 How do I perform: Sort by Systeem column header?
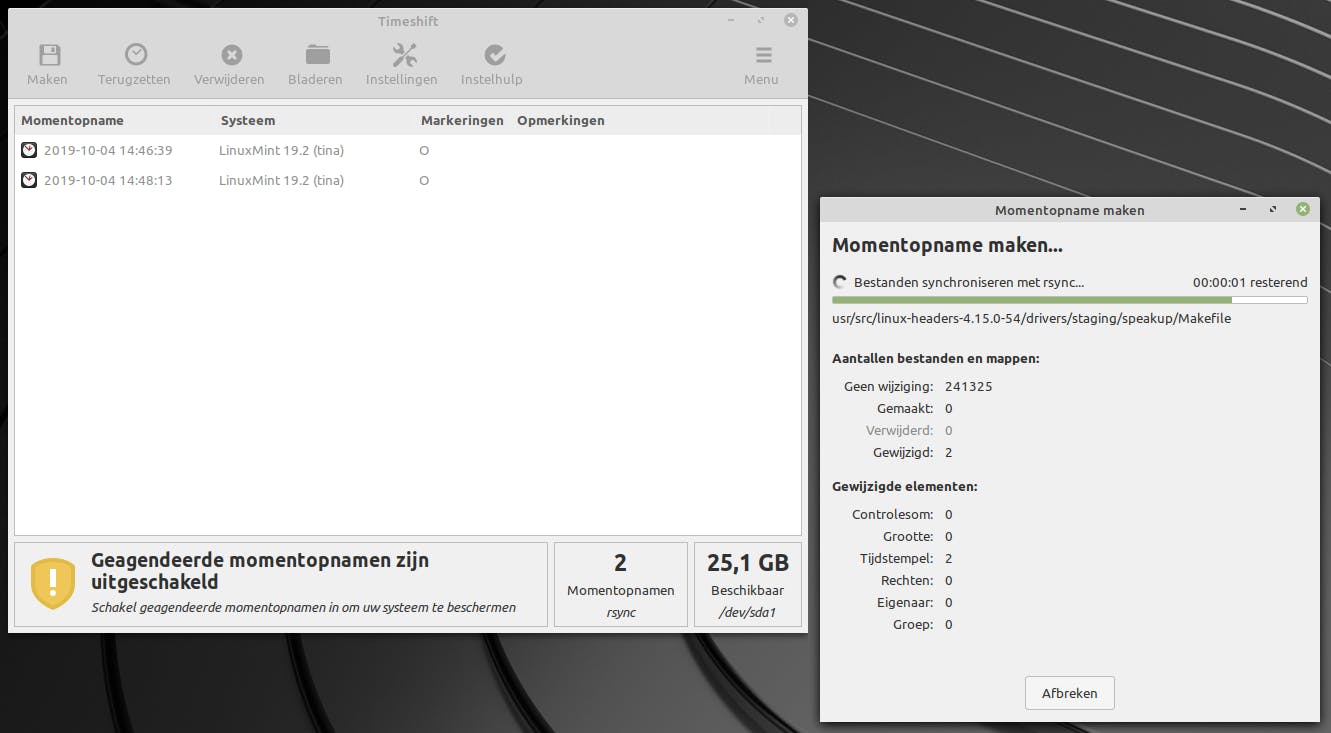(248, 121)
